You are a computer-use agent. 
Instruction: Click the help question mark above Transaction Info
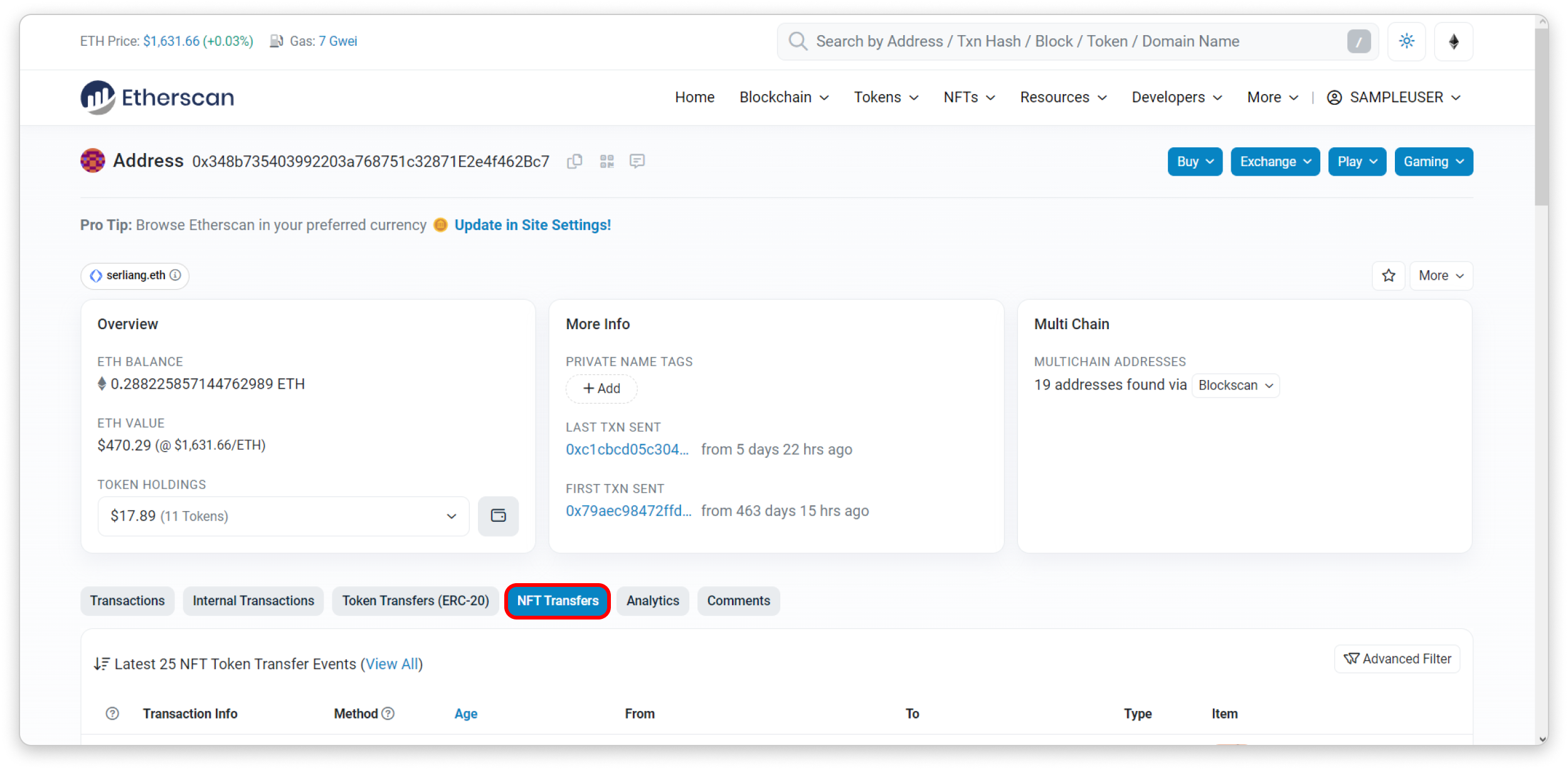tap(112, 713)
